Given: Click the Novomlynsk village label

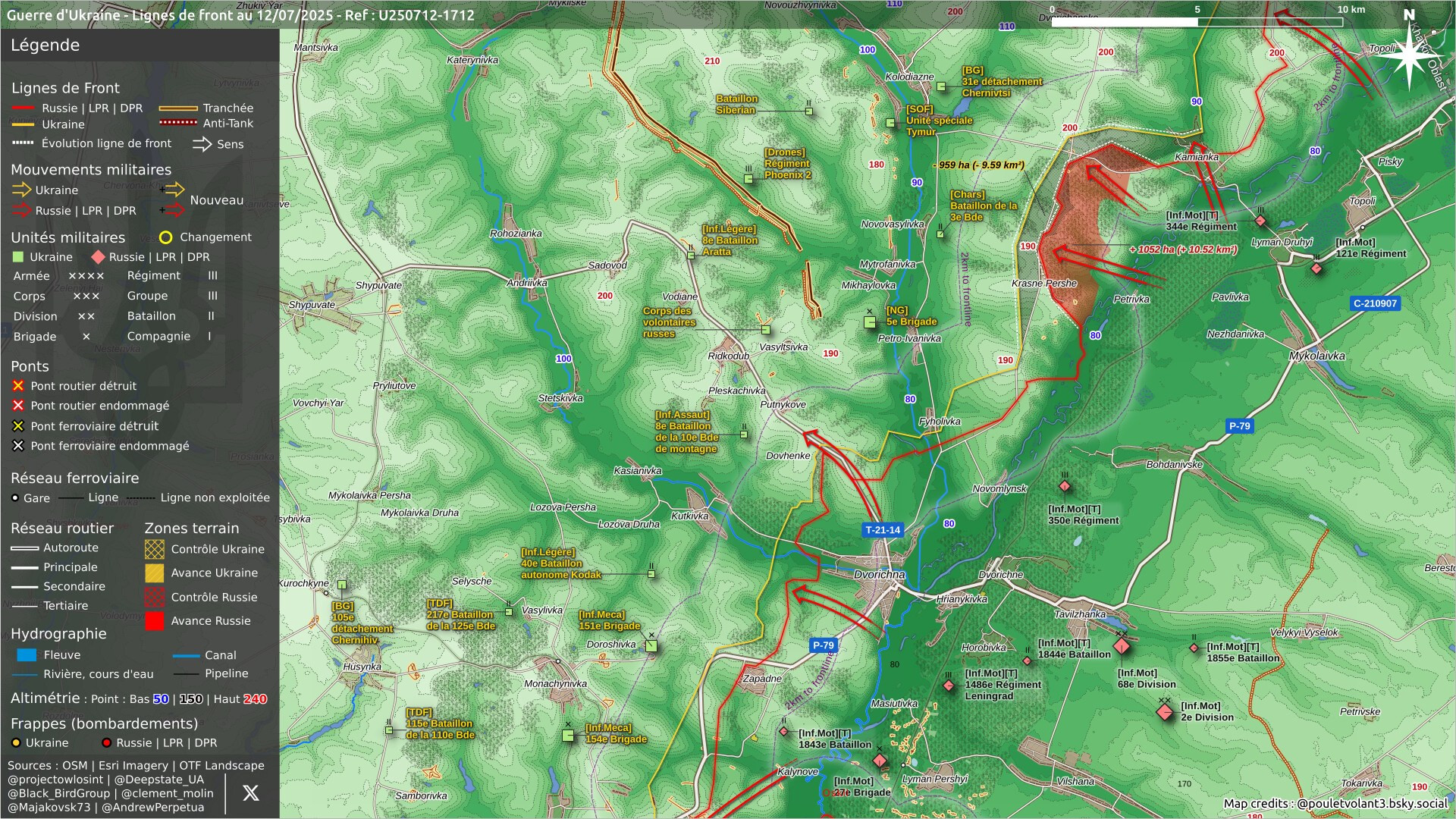Looking at the screenshot, I should 999,488.
